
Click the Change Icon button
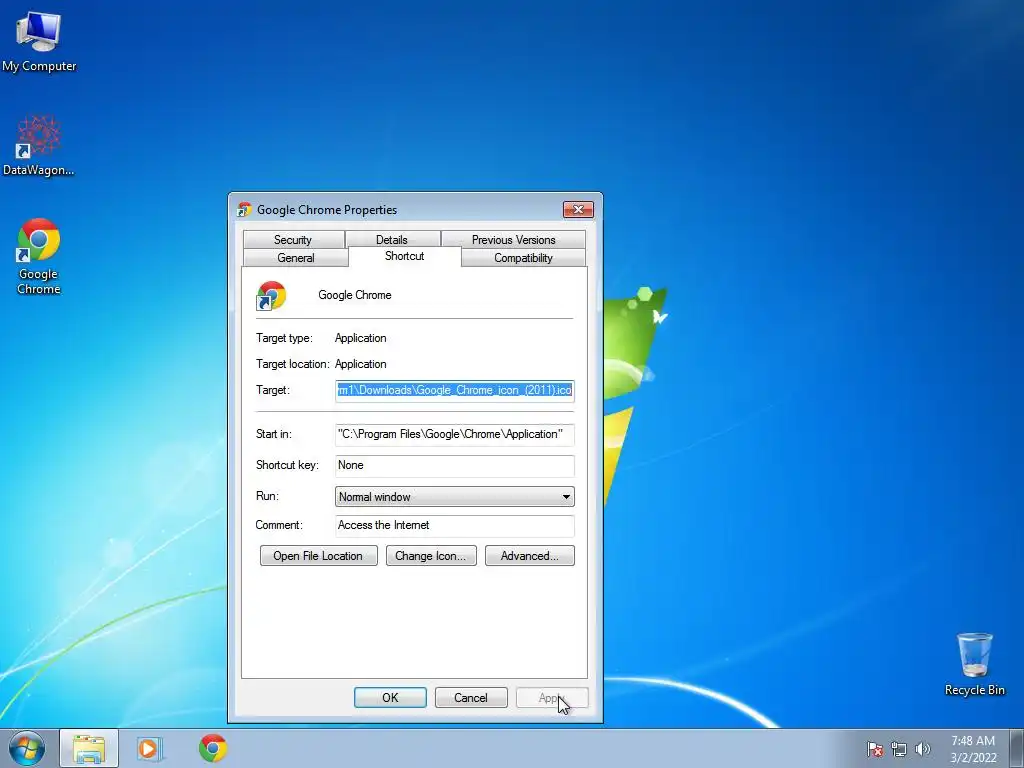coord(431,556)
